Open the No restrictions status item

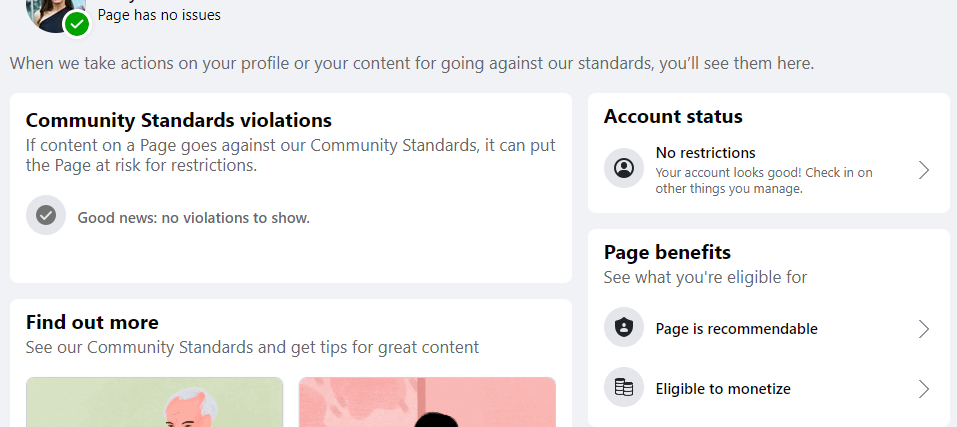point(768,170)
